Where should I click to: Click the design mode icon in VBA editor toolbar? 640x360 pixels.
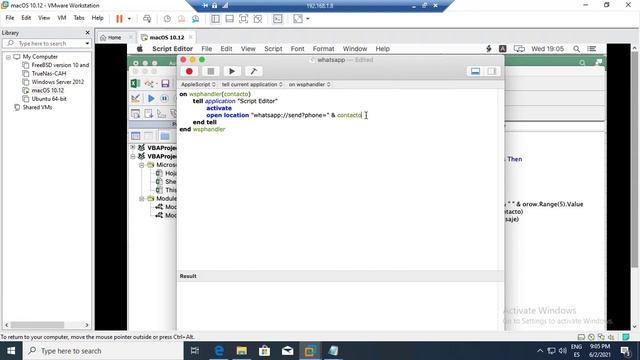pyautogui.click(x=136, y=98)
